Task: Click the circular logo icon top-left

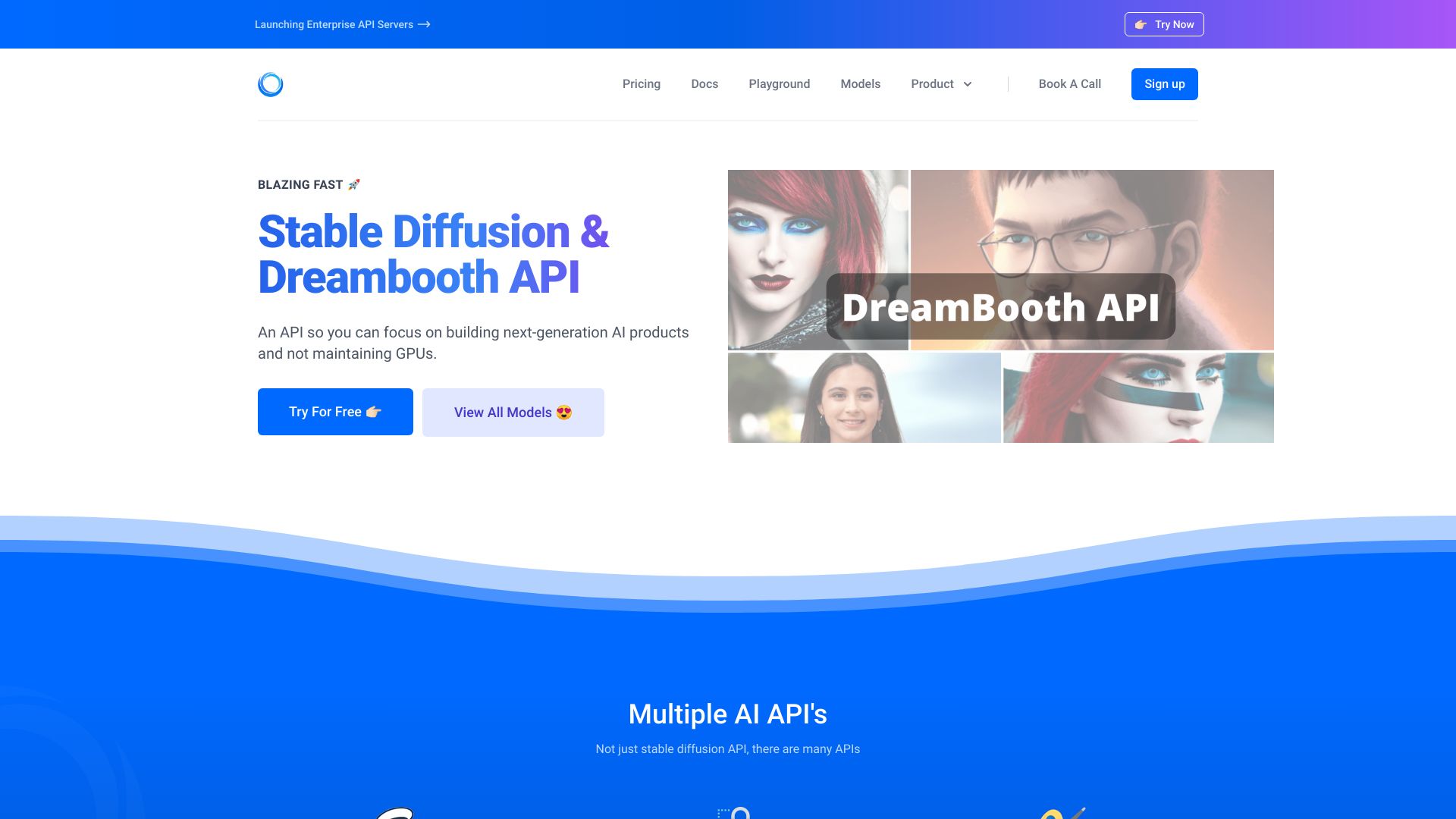Action: [269, 84]
